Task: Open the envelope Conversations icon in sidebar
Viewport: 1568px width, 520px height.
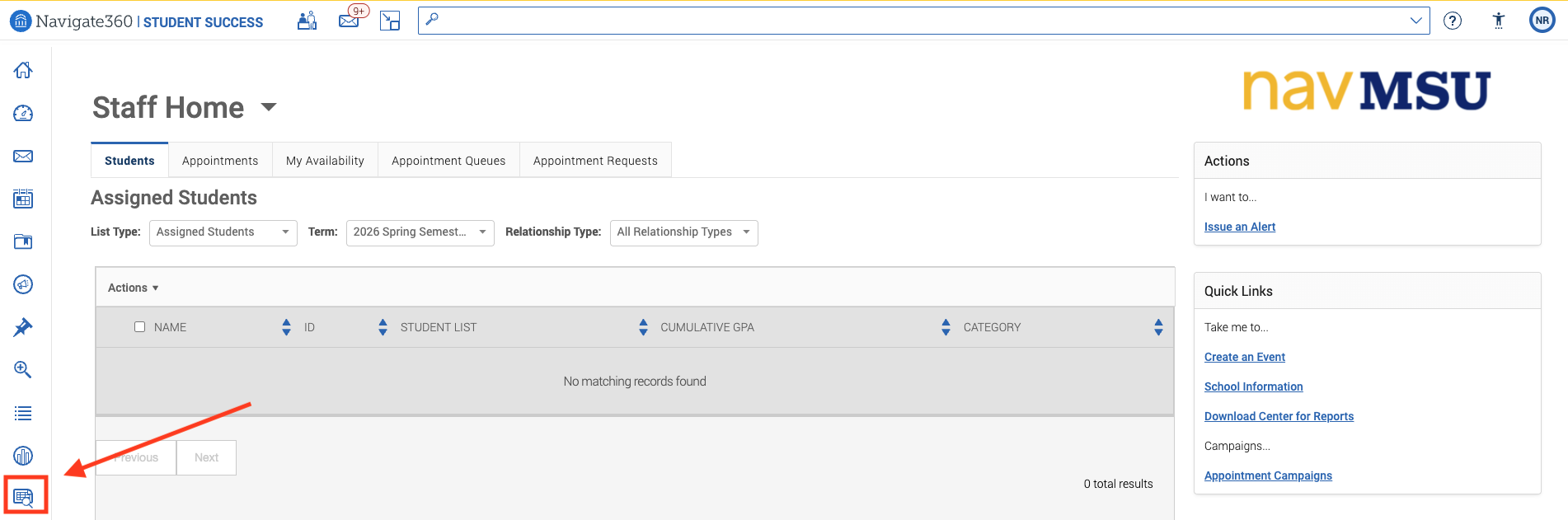Action: pos(23,156)
